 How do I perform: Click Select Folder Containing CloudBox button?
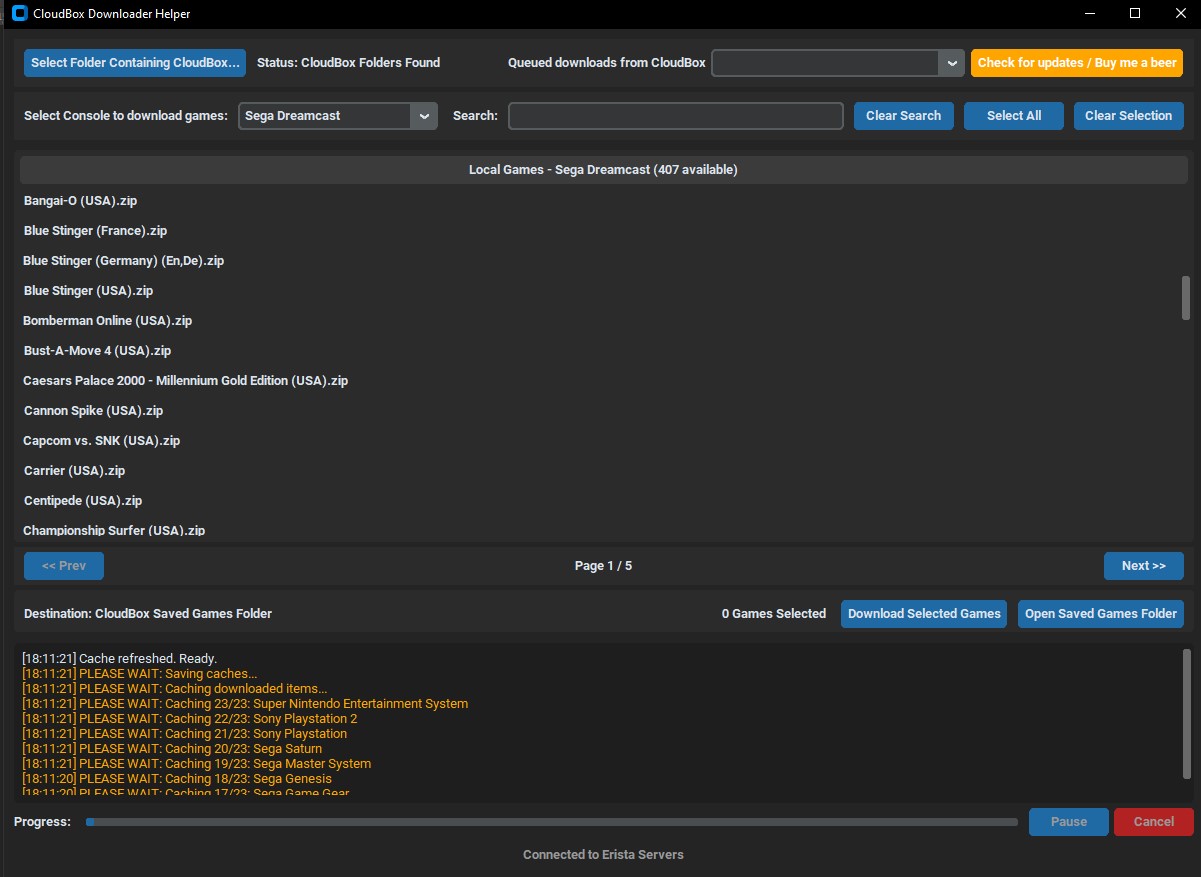[x=135, y=63]
